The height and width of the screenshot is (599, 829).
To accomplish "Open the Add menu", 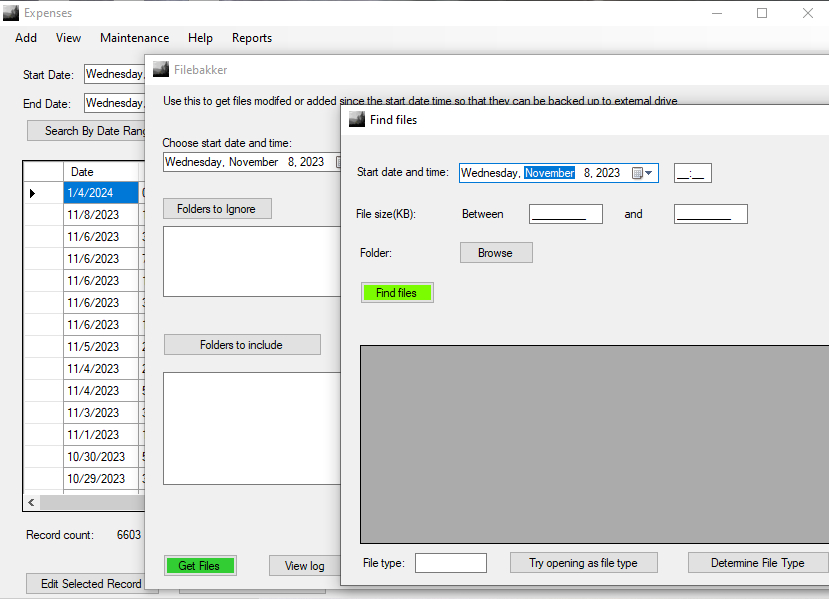I will click(26, 38).
